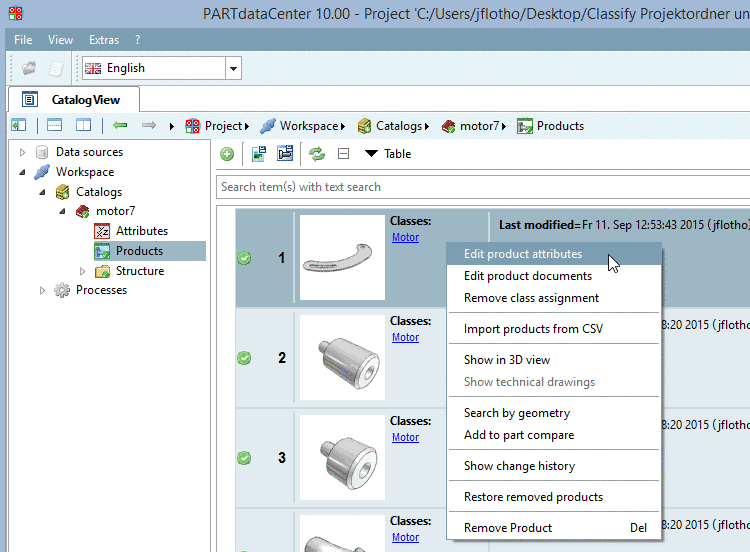Click the collapse minus box icon in toolbar
This screenshot has height=552, width=750.
[x=343, y=154]
